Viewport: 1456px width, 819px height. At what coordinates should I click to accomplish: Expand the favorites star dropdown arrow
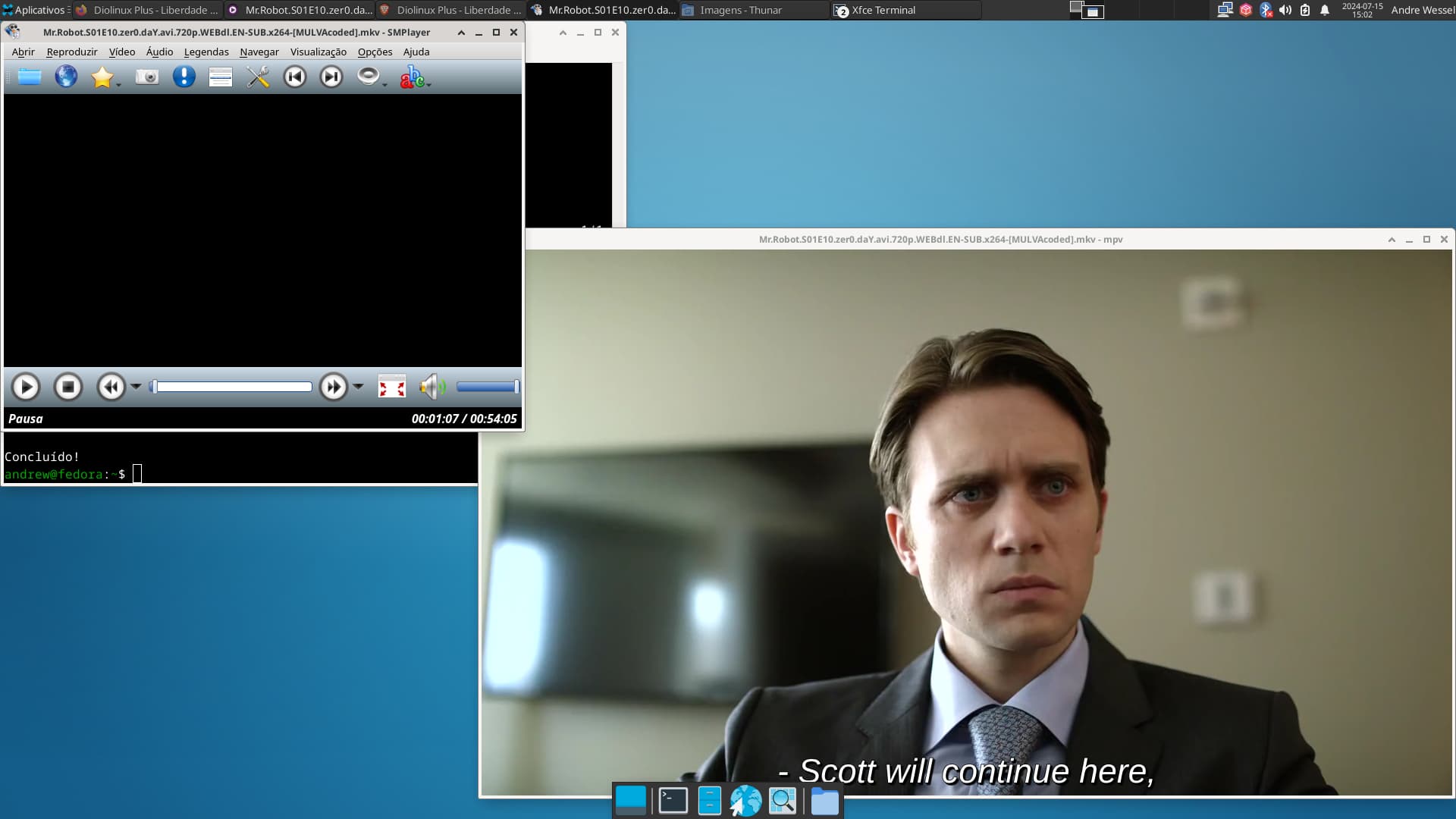pyautogui.click(x=119, y=84)
